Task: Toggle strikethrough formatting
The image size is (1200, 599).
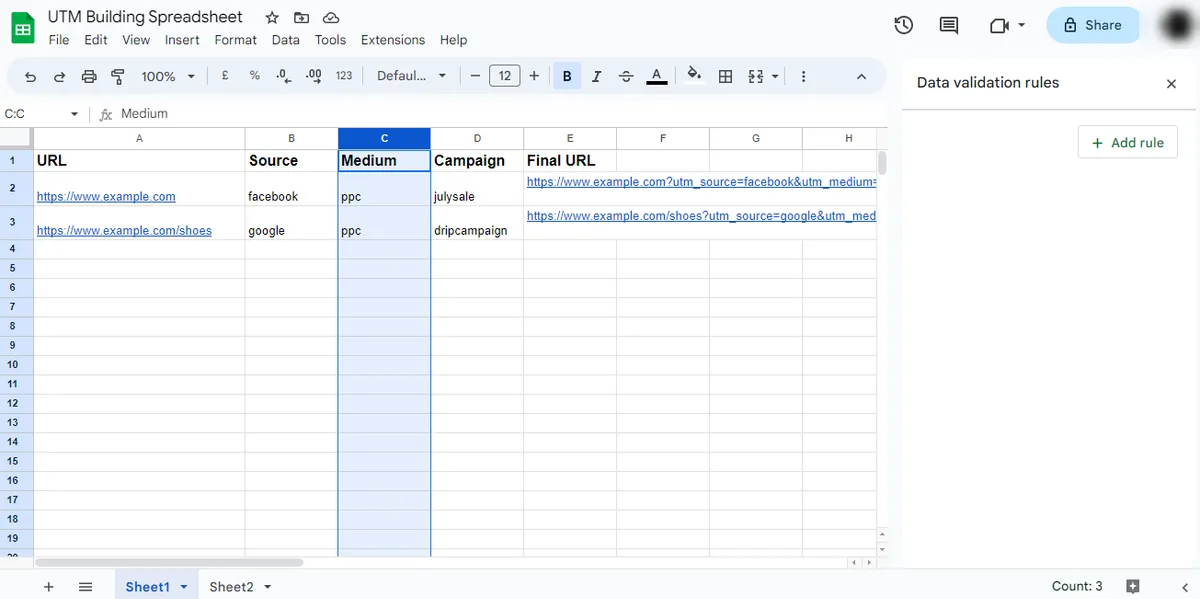Action: click(x=625, y=75)
